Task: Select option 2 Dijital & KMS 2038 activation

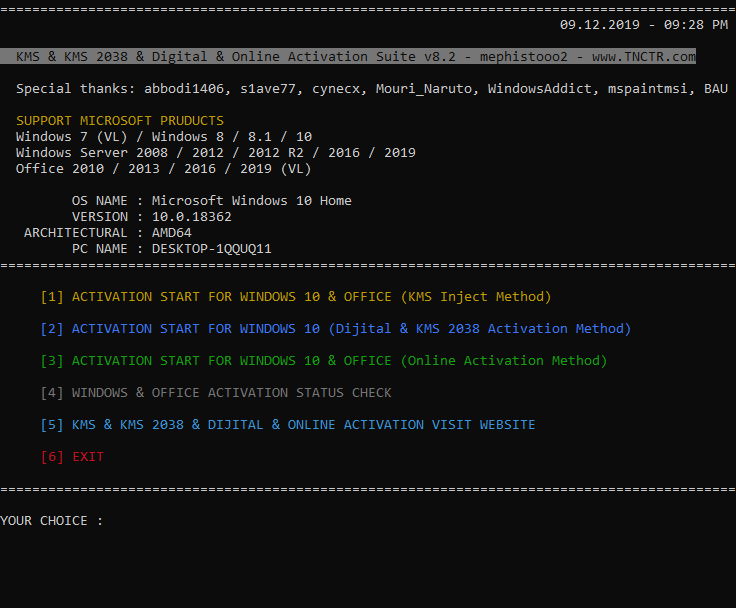Action: pyautogui.click(x=336, y=329)
